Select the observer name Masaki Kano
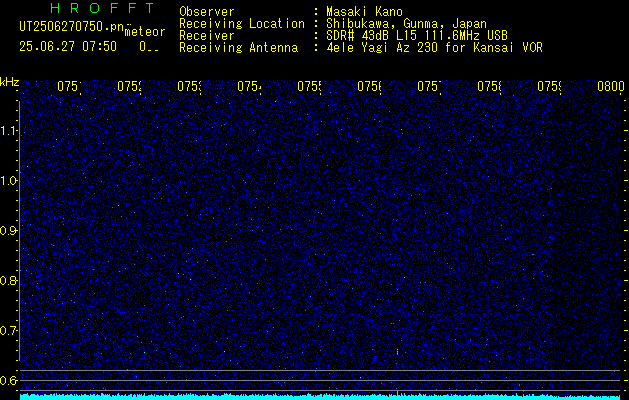Image resolution: width=629 pixels, height=400 pixels. (x=364, y=11)
